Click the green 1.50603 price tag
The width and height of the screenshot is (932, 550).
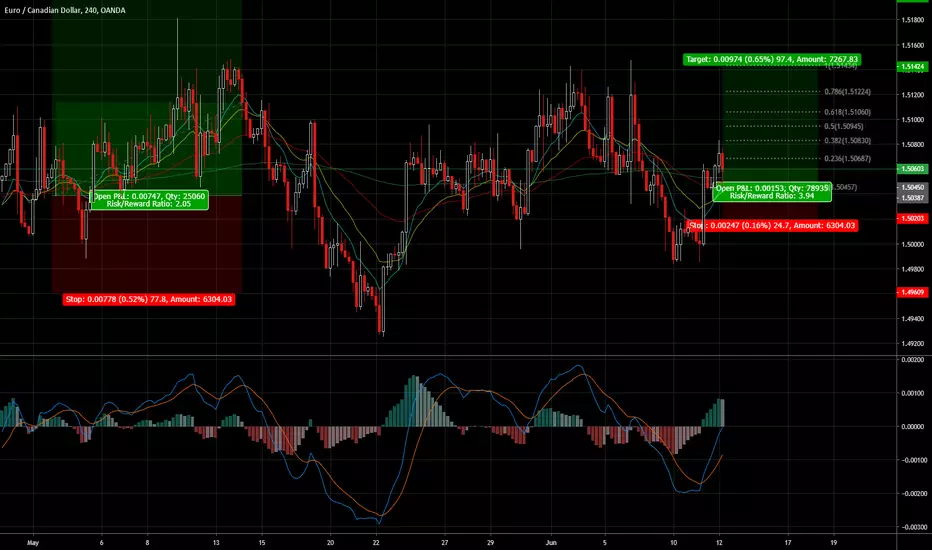[x=912, y=169]
